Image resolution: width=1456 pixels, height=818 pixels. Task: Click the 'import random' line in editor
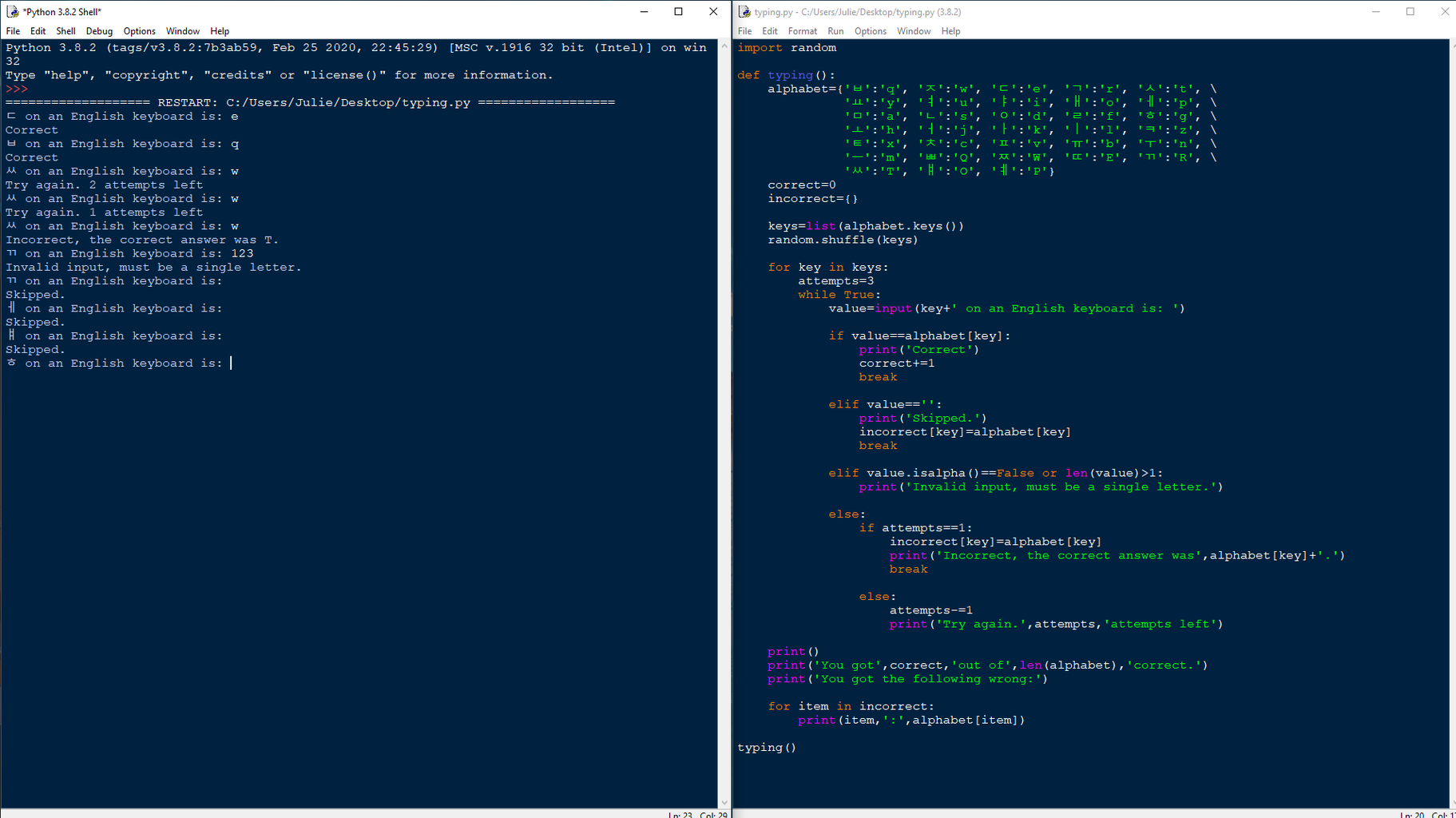[787, 48]
